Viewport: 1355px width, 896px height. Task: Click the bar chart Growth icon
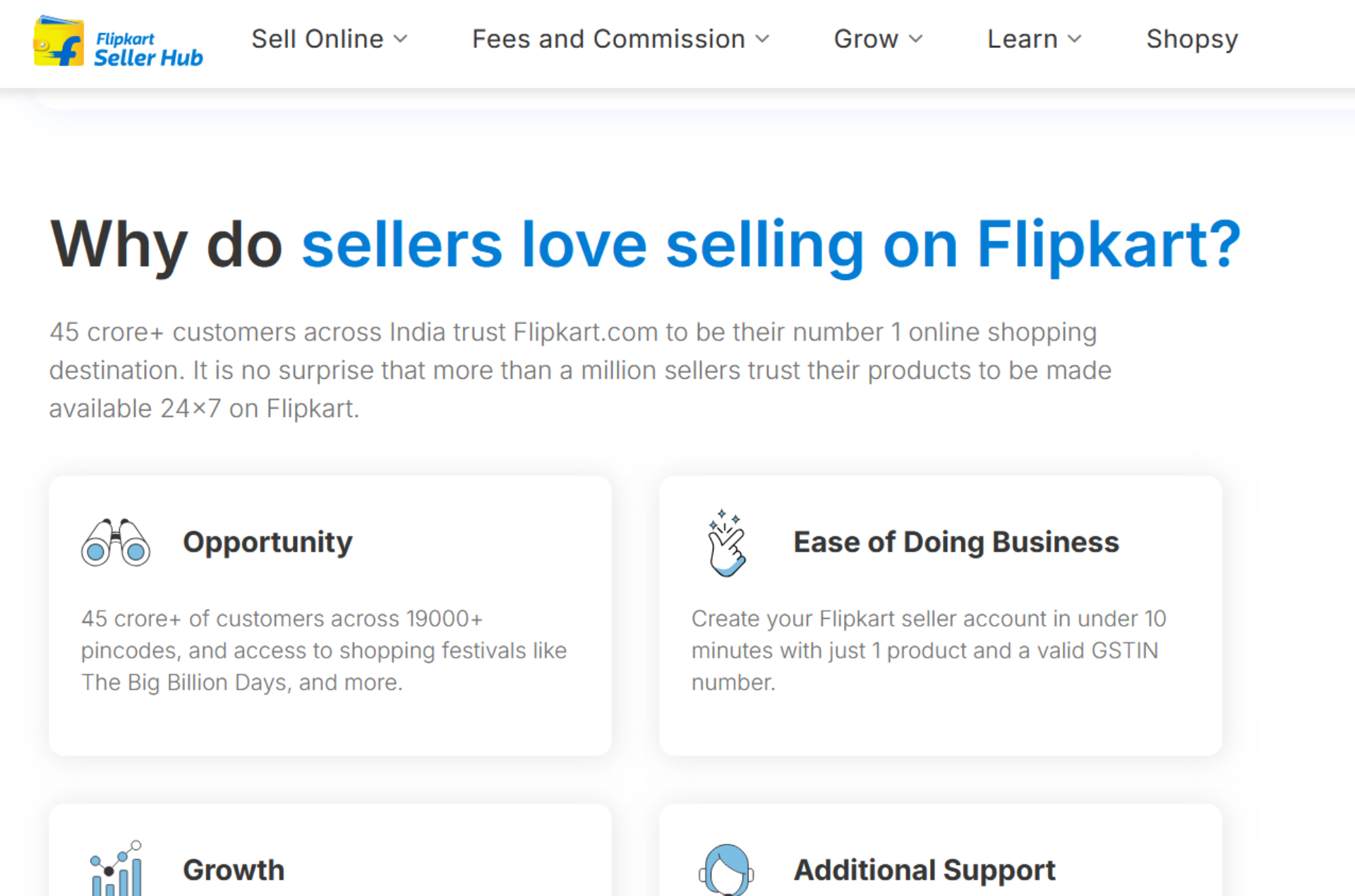point(116,868)
